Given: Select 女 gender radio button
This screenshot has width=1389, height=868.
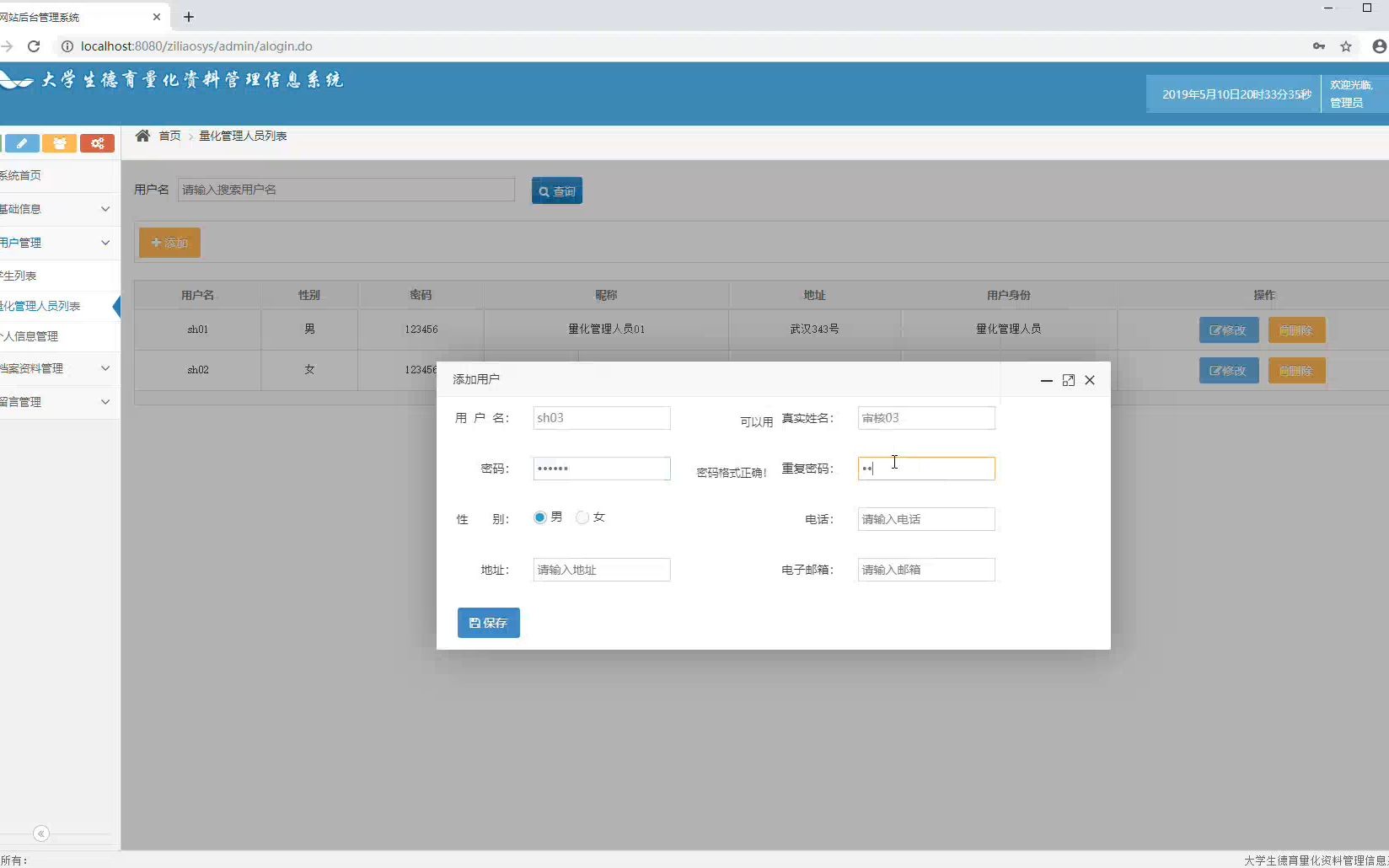Looking at the screenshot, I should point(582,517).
